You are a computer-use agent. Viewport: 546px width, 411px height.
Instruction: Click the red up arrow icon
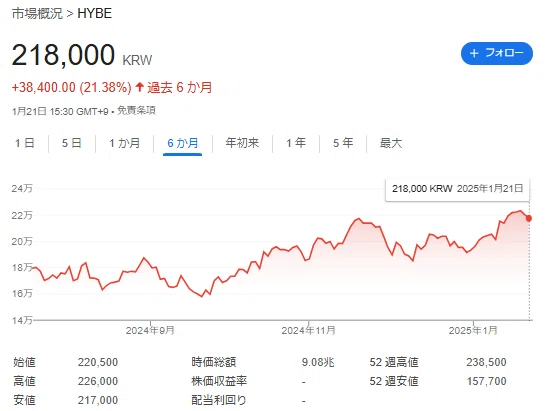click(139, 87)
